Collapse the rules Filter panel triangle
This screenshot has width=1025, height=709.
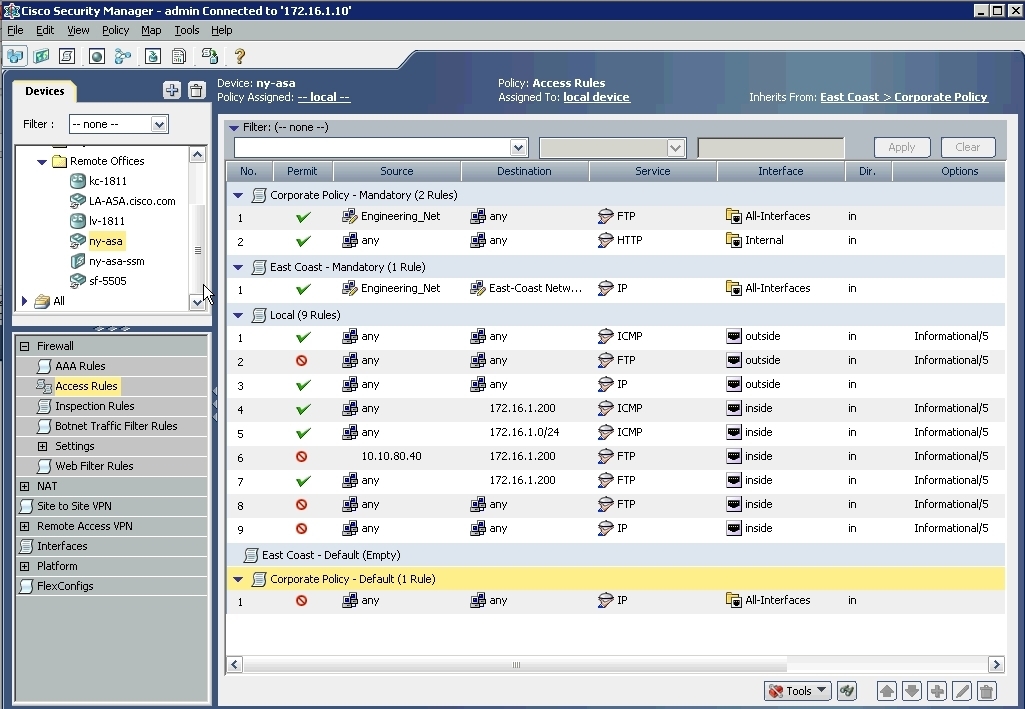pos(234,128)
